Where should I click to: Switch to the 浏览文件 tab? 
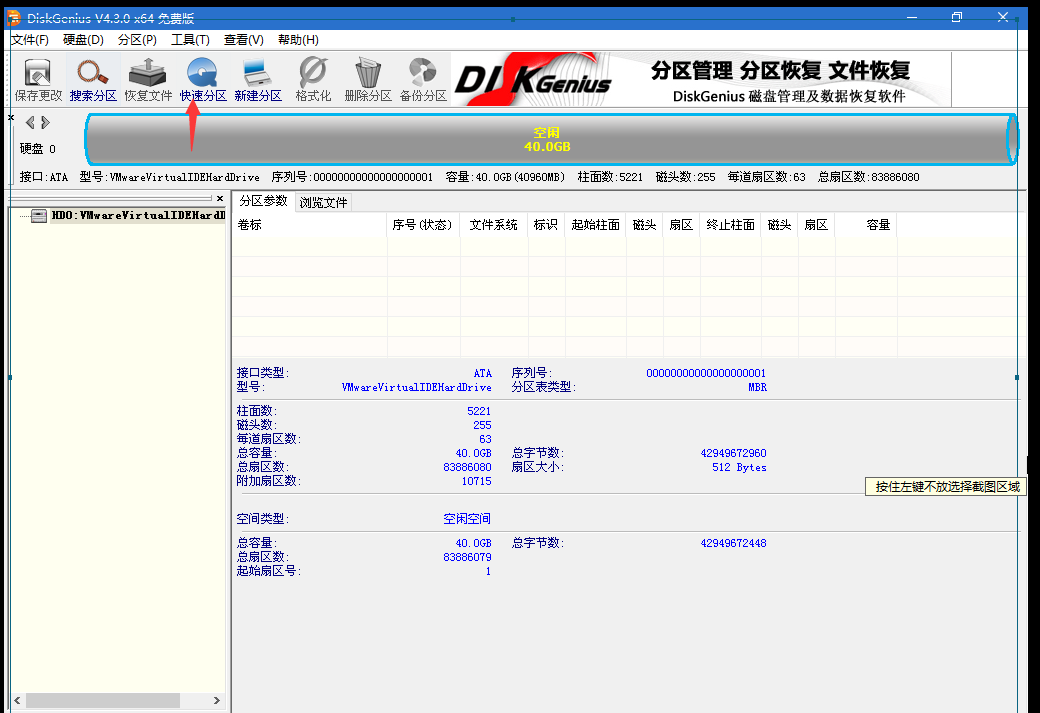(x=323, y=202)
